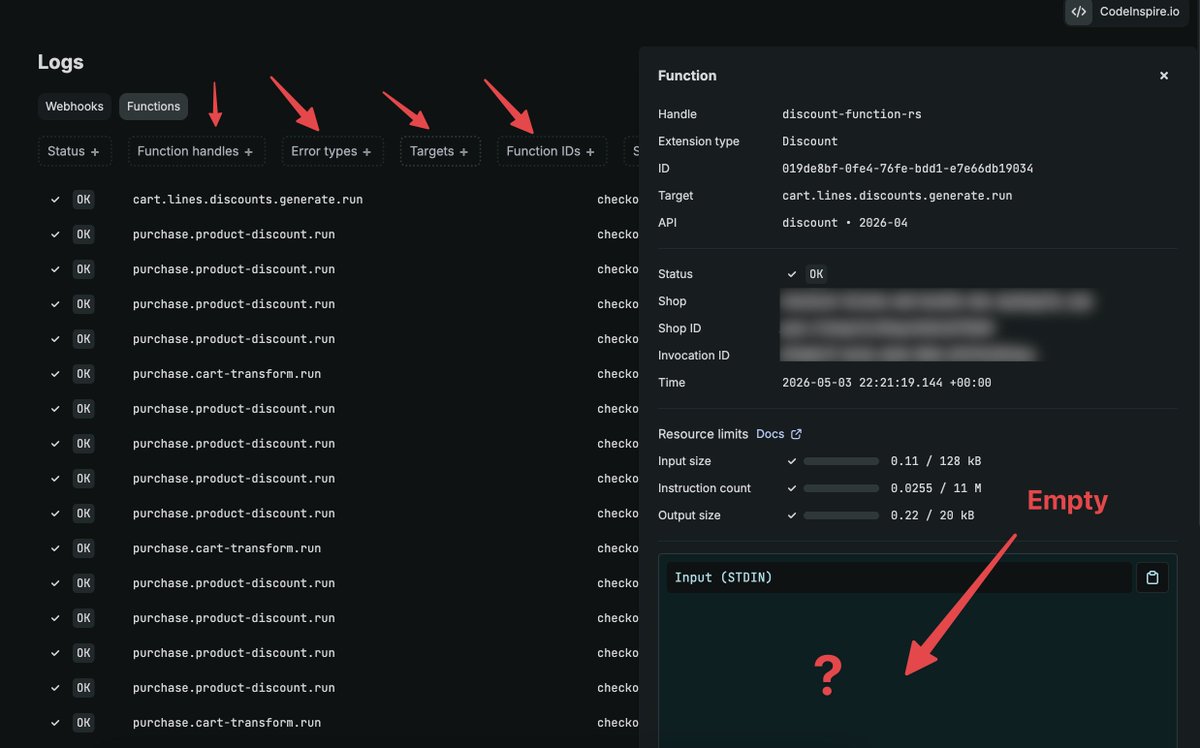This screenshot has width=1200, height=748.
Task: Click the Extension type value Discount
Action: [810, 142]
